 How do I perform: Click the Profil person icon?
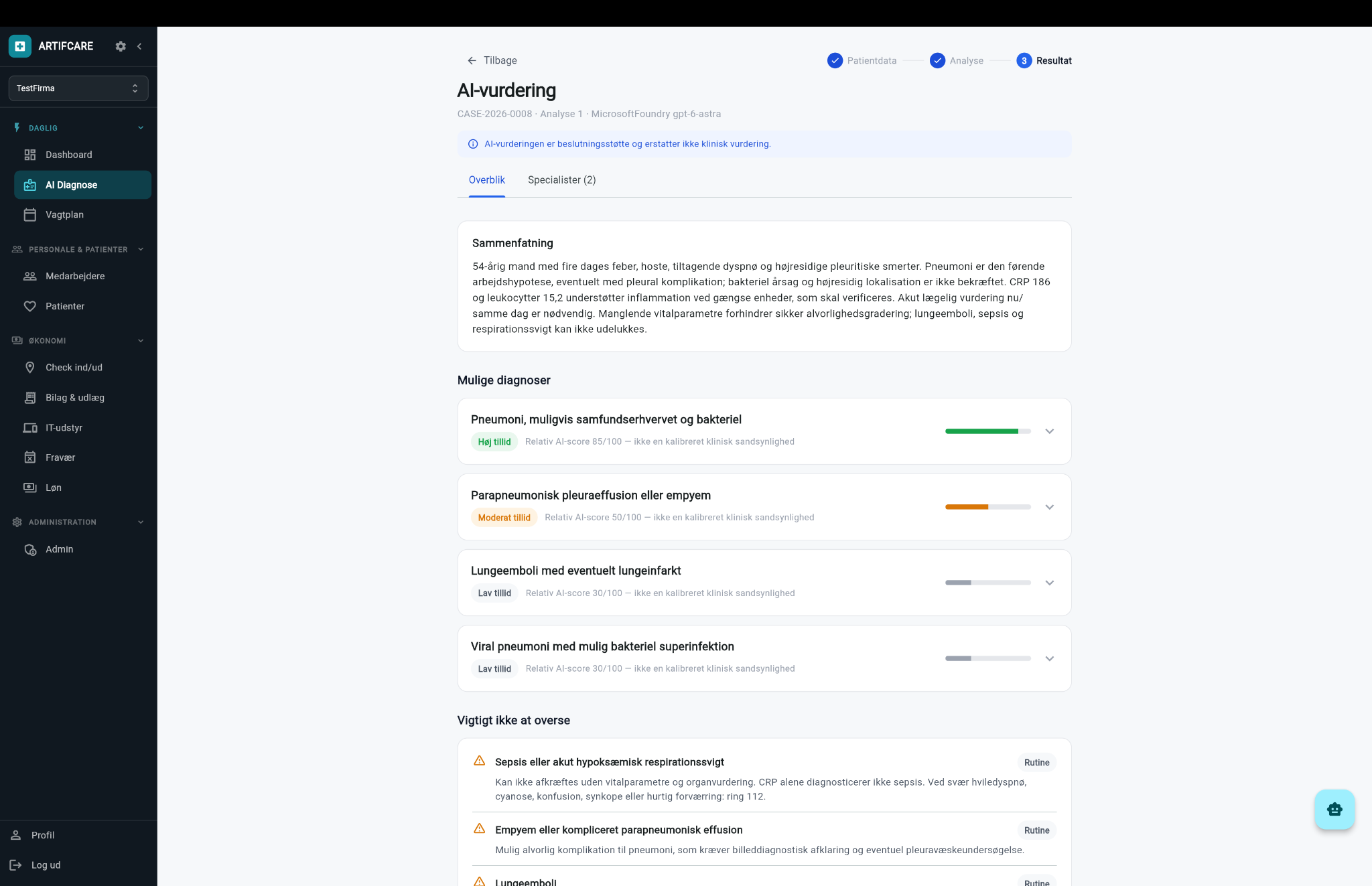click(16, 835)
